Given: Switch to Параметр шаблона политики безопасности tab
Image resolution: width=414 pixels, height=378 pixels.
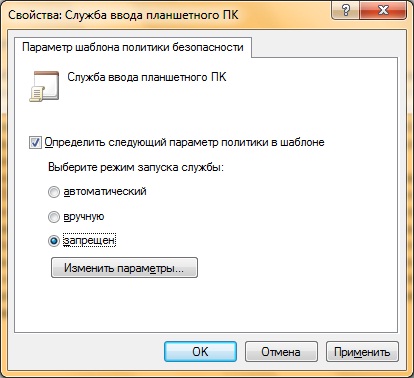Looking at the screenshot, I should tap(133, 47).
